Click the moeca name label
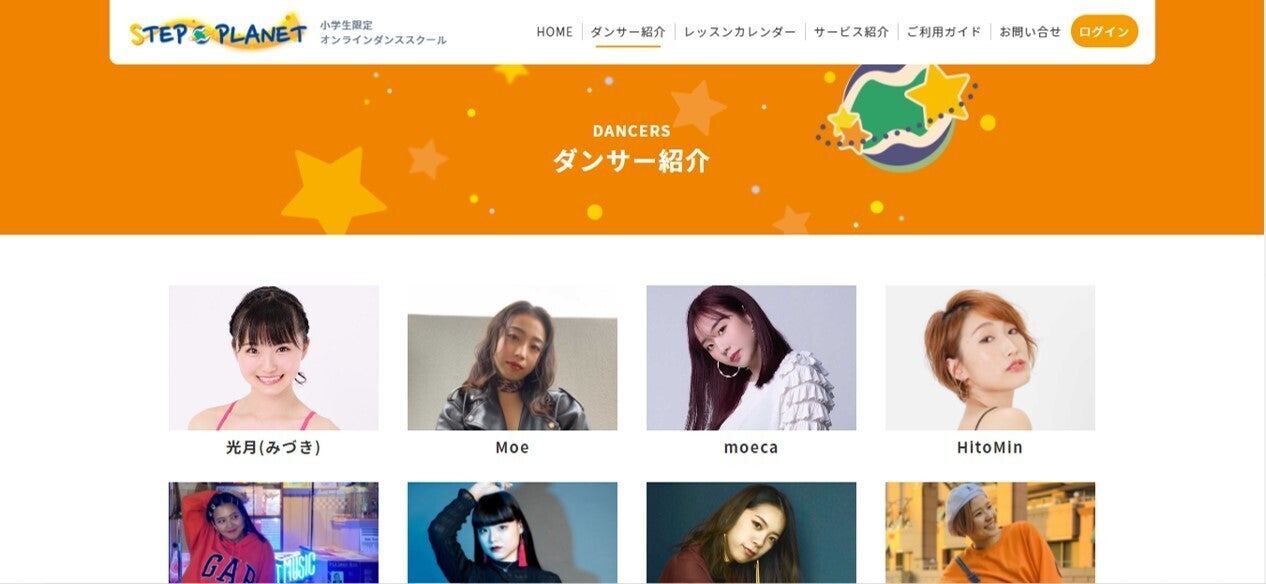 click(751, 447)
